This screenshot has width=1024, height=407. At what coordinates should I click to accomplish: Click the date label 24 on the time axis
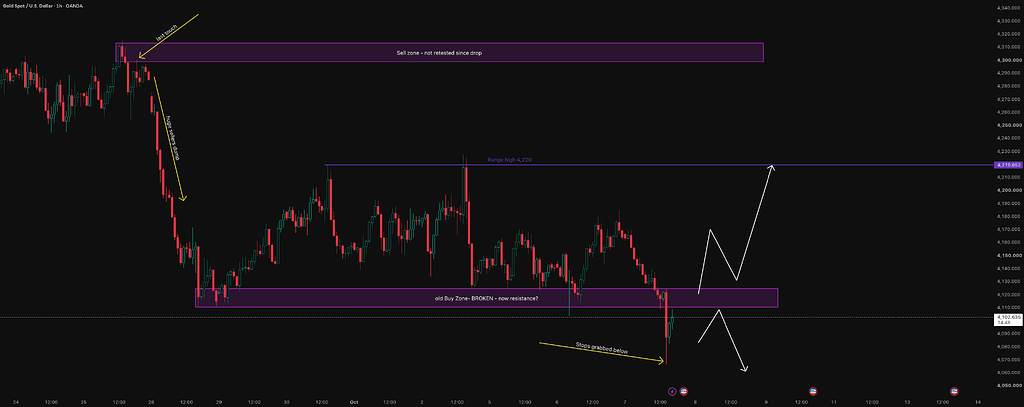pyautogui.click(x=16, y=402)
